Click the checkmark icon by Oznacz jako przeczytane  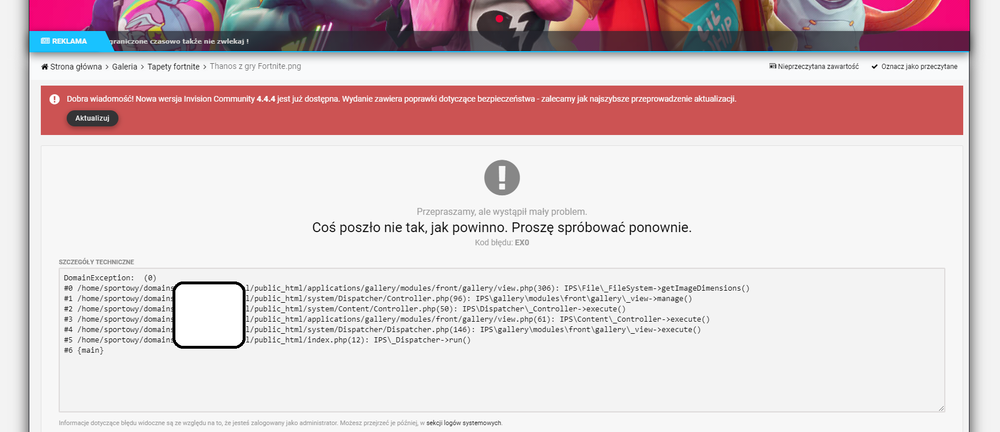(875, 67)
